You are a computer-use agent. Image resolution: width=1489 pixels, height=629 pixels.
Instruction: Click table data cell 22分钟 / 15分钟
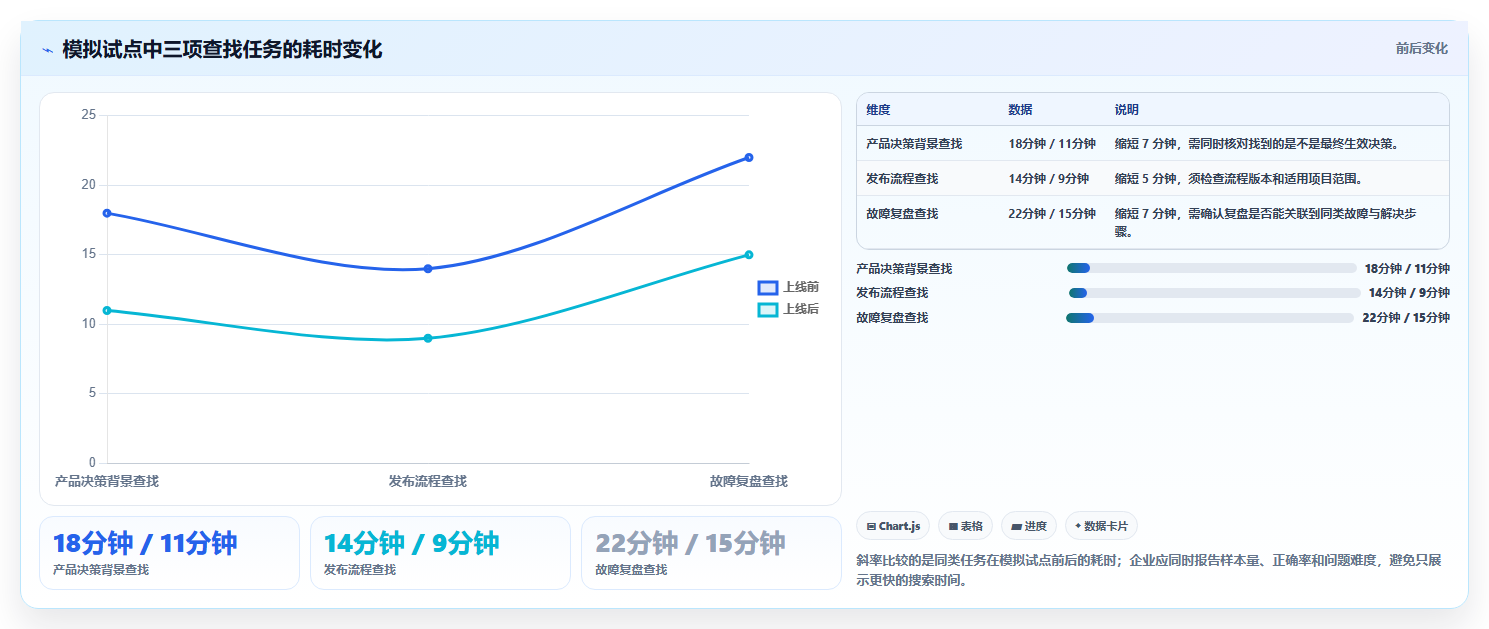(1052, 214)
